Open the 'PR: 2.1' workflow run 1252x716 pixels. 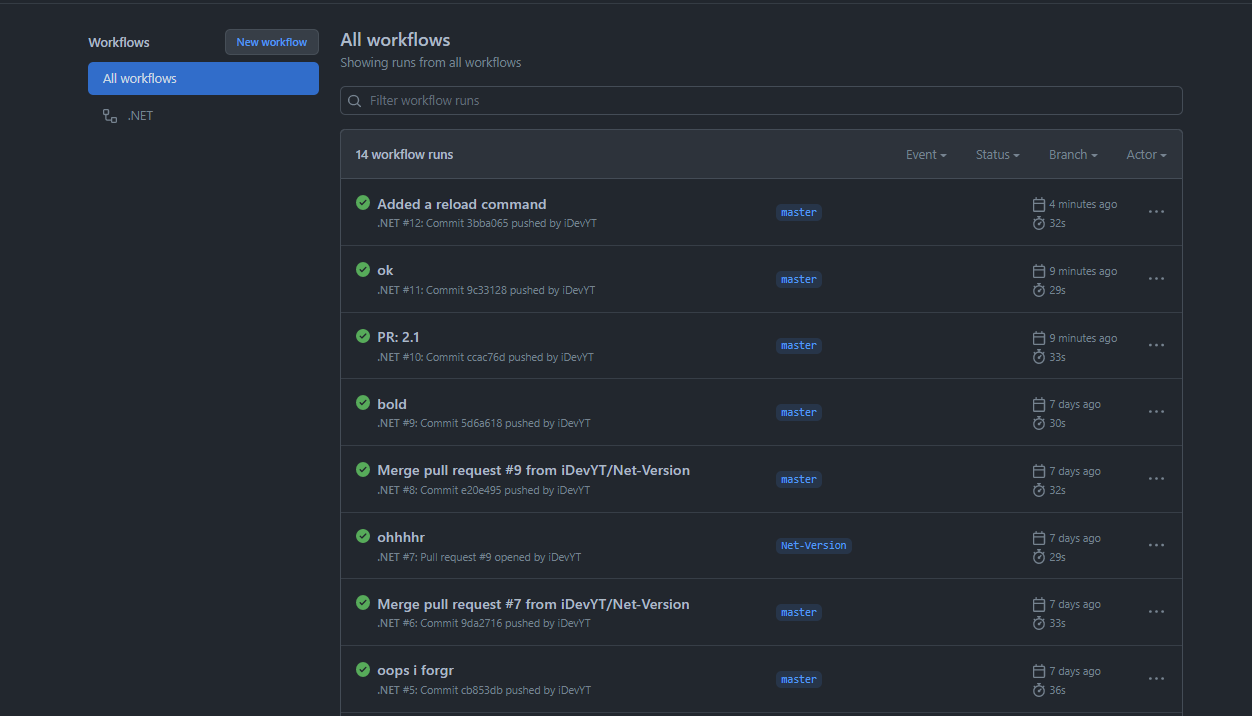[398, 337]
